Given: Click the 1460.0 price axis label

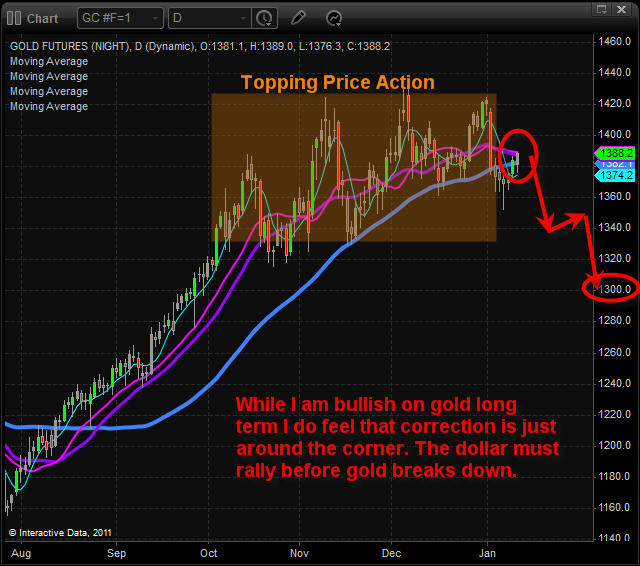Looking at the screenshot, I should 615,41.
